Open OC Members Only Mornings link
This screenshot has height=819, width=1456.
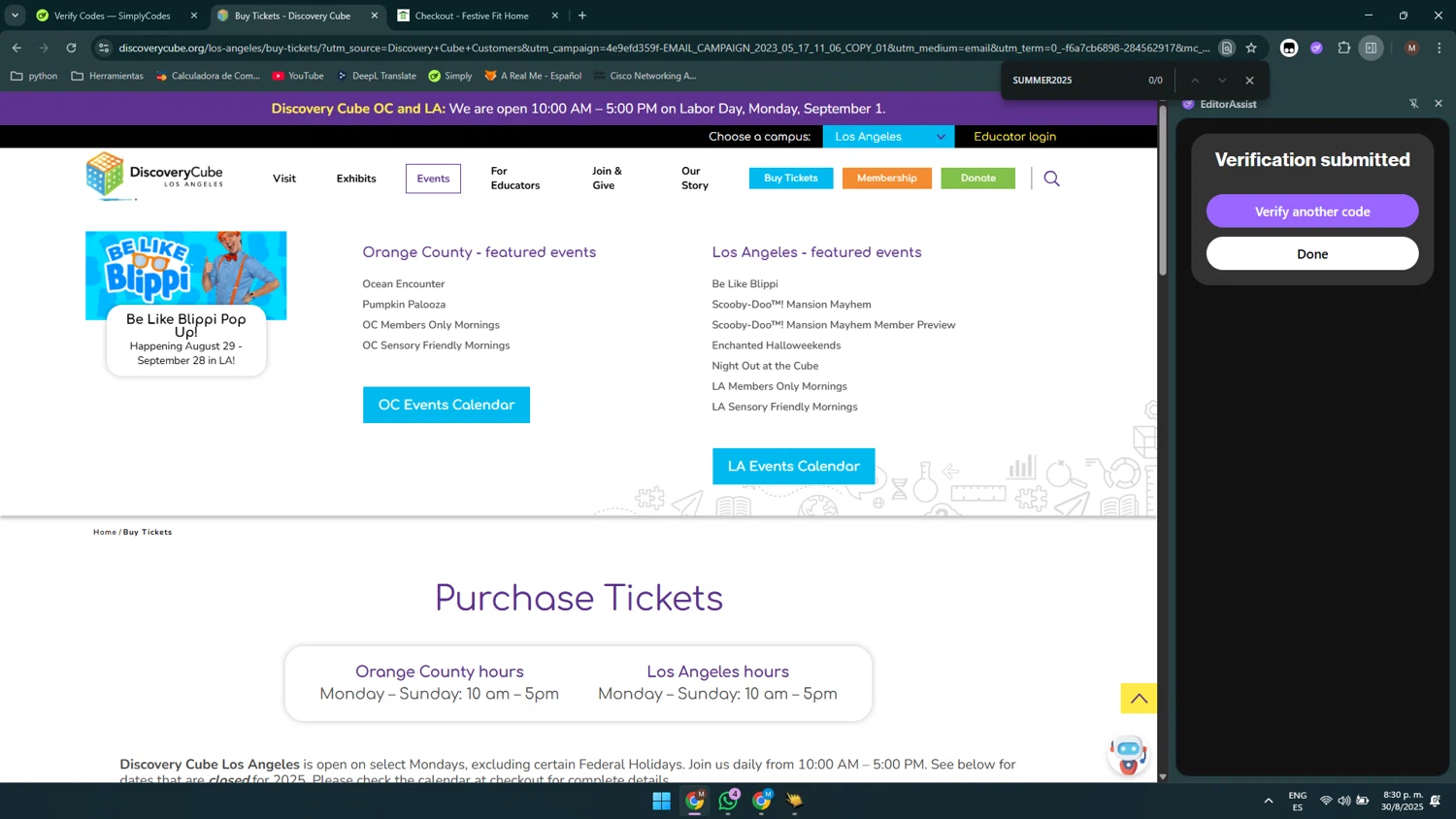[x=431, y=325]
